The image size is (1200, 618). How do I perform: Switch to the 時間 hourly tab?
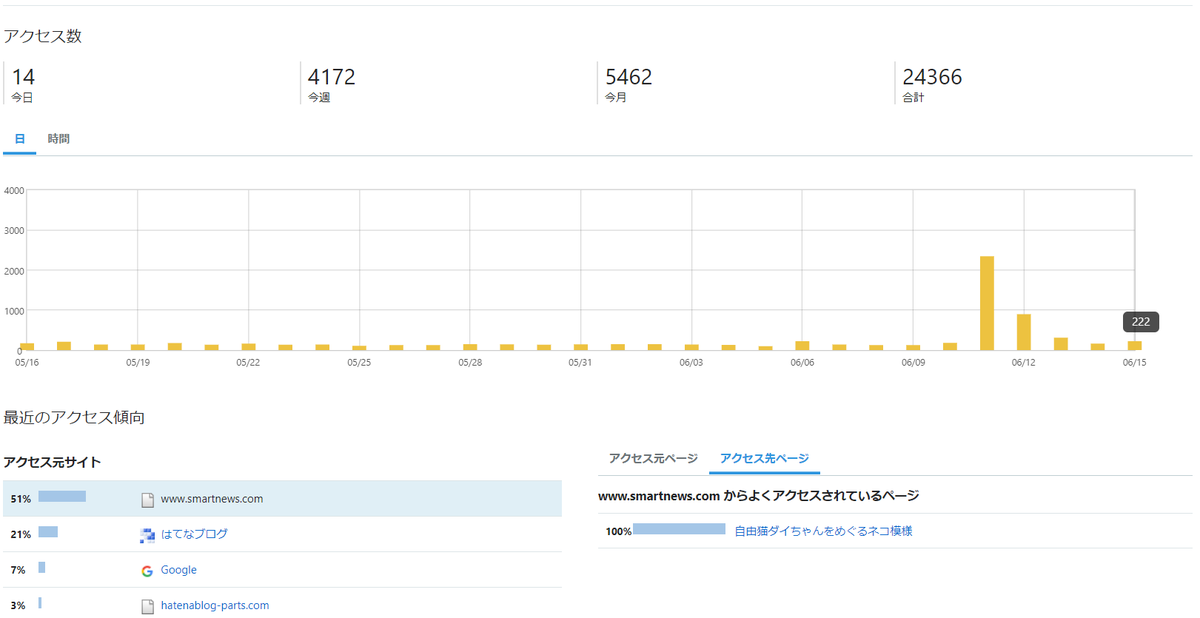pyautogui.click(x=59, y=139)
